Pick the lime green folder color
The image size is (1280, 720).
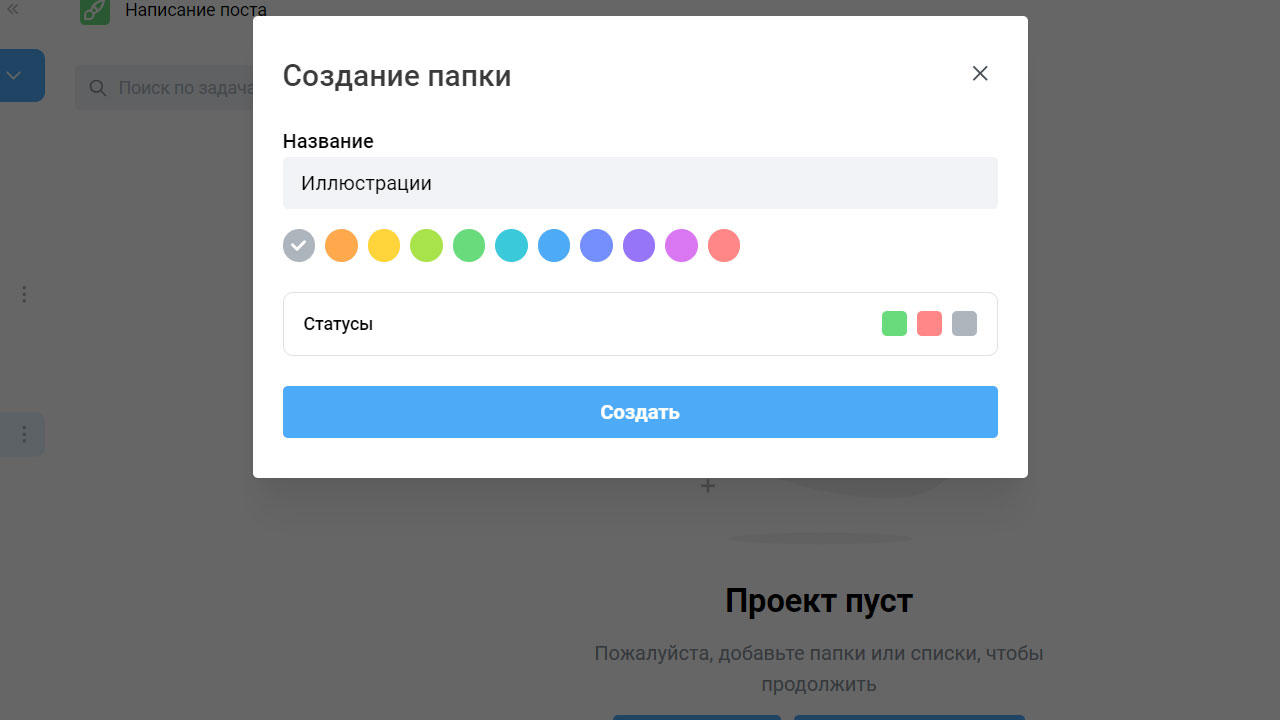[426, 246]
